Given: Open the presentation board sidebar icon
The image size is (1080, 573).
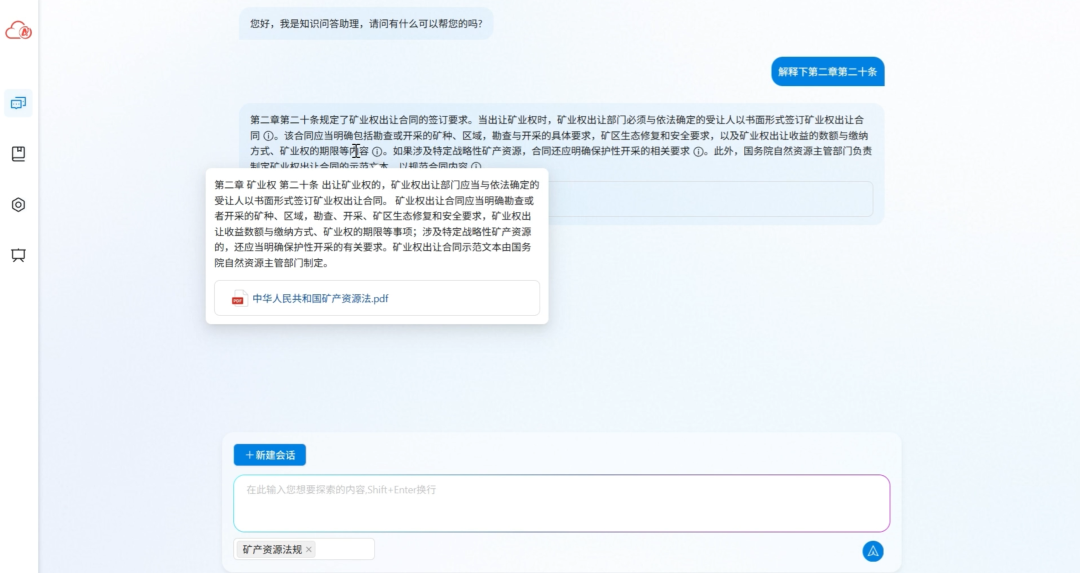Looking at the screenshot, I should (x=19, y=256).
